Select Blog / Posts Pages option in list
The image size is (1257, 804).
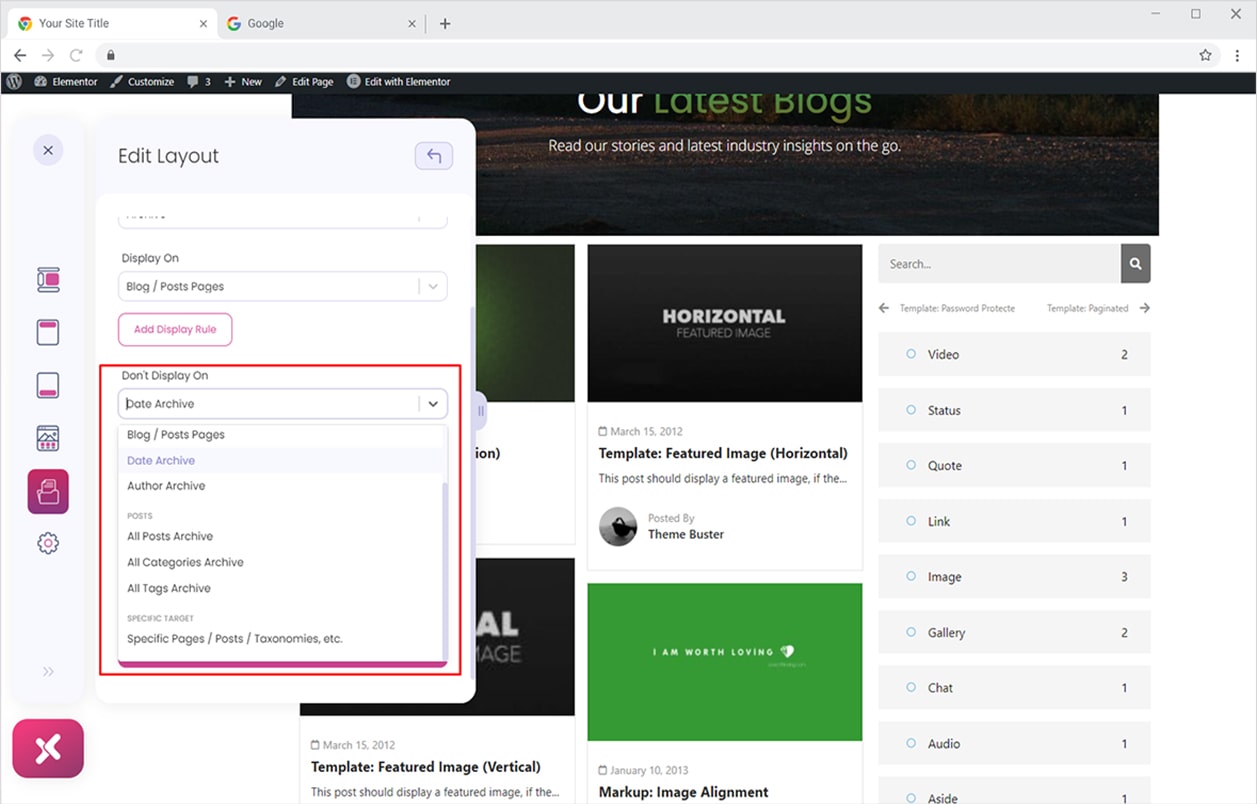click(x=281, y=435)
